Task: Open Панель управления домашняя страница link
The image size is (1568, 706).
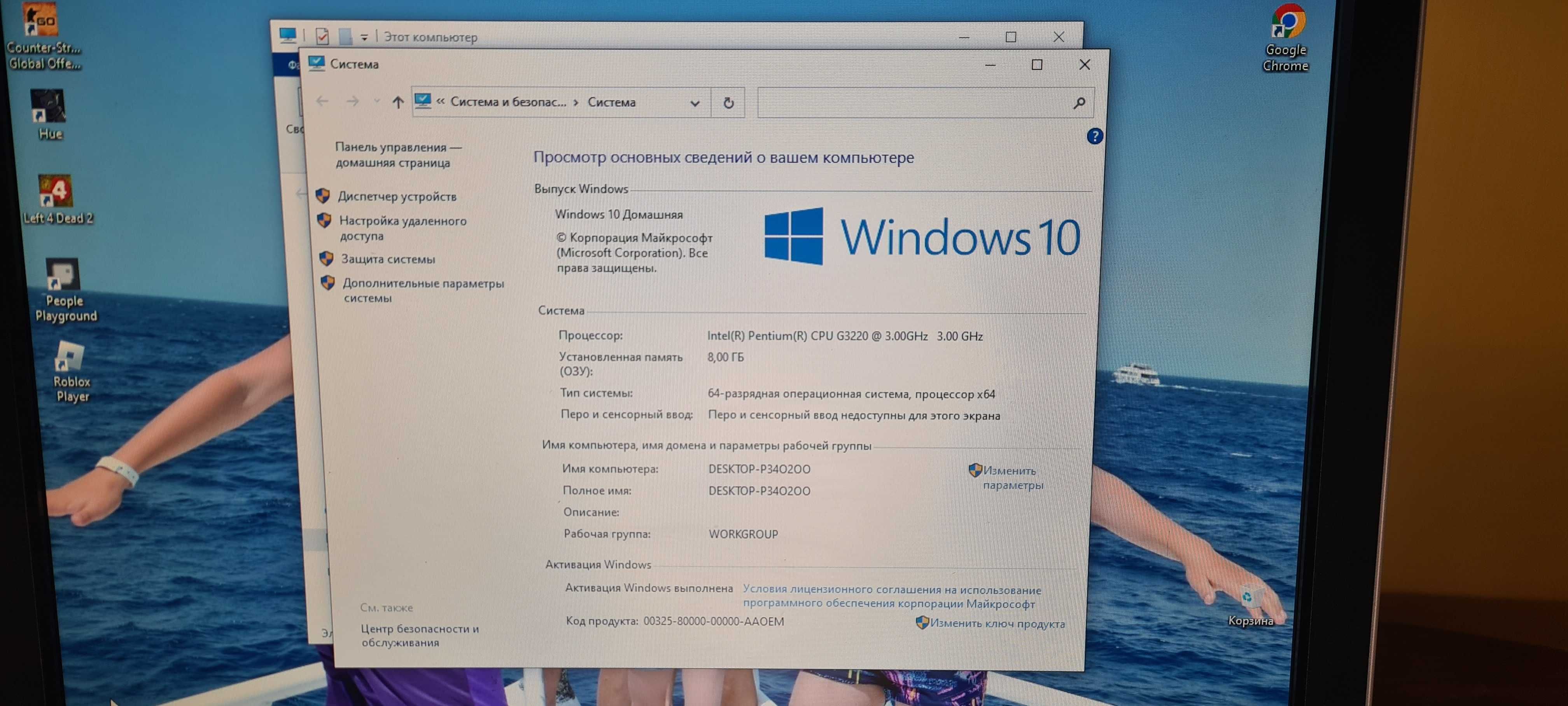Action: [x=398, y=155]
